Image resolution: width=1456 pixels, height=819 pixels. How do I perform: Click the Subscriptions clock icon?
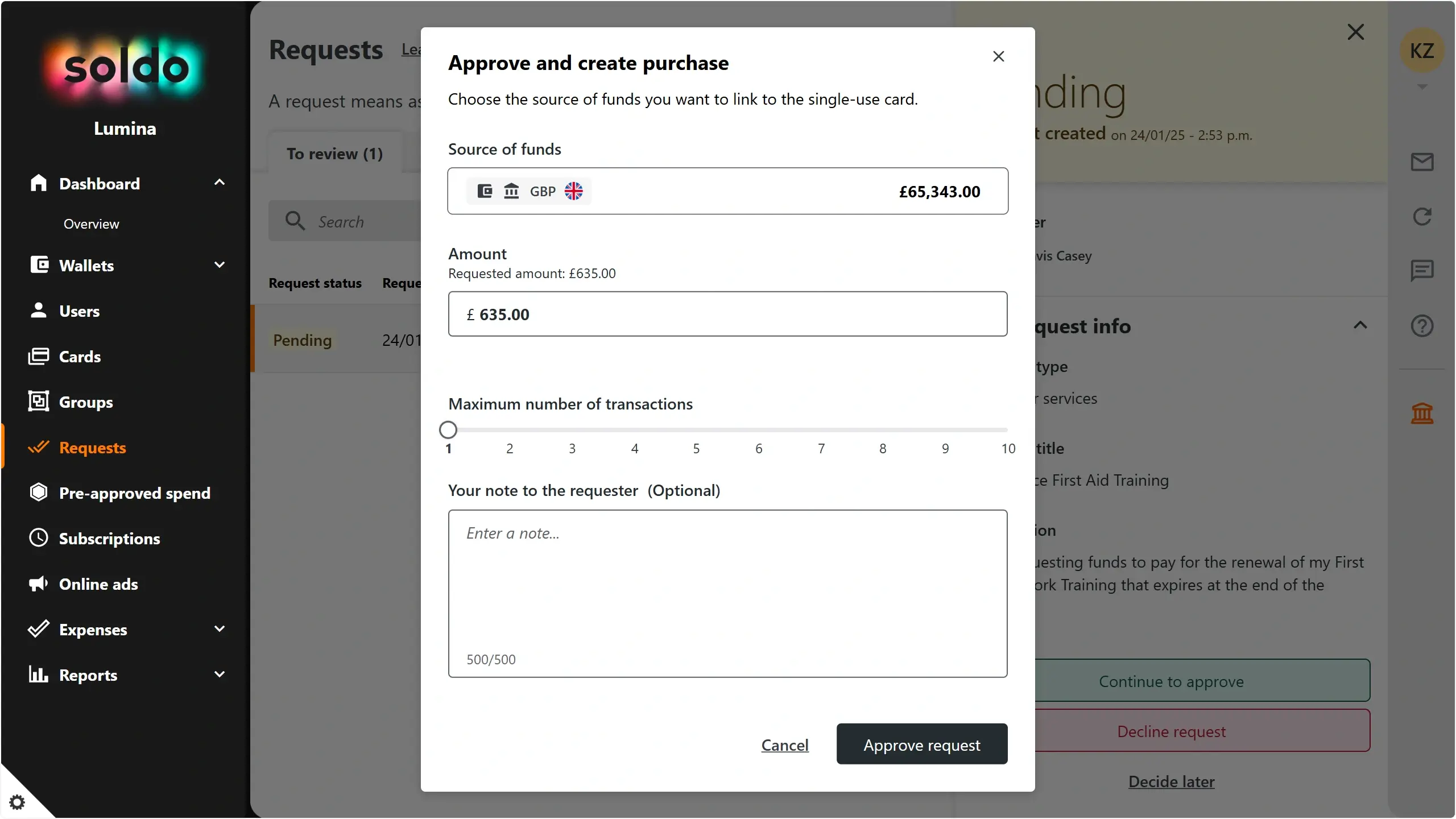tap(39, 538)
